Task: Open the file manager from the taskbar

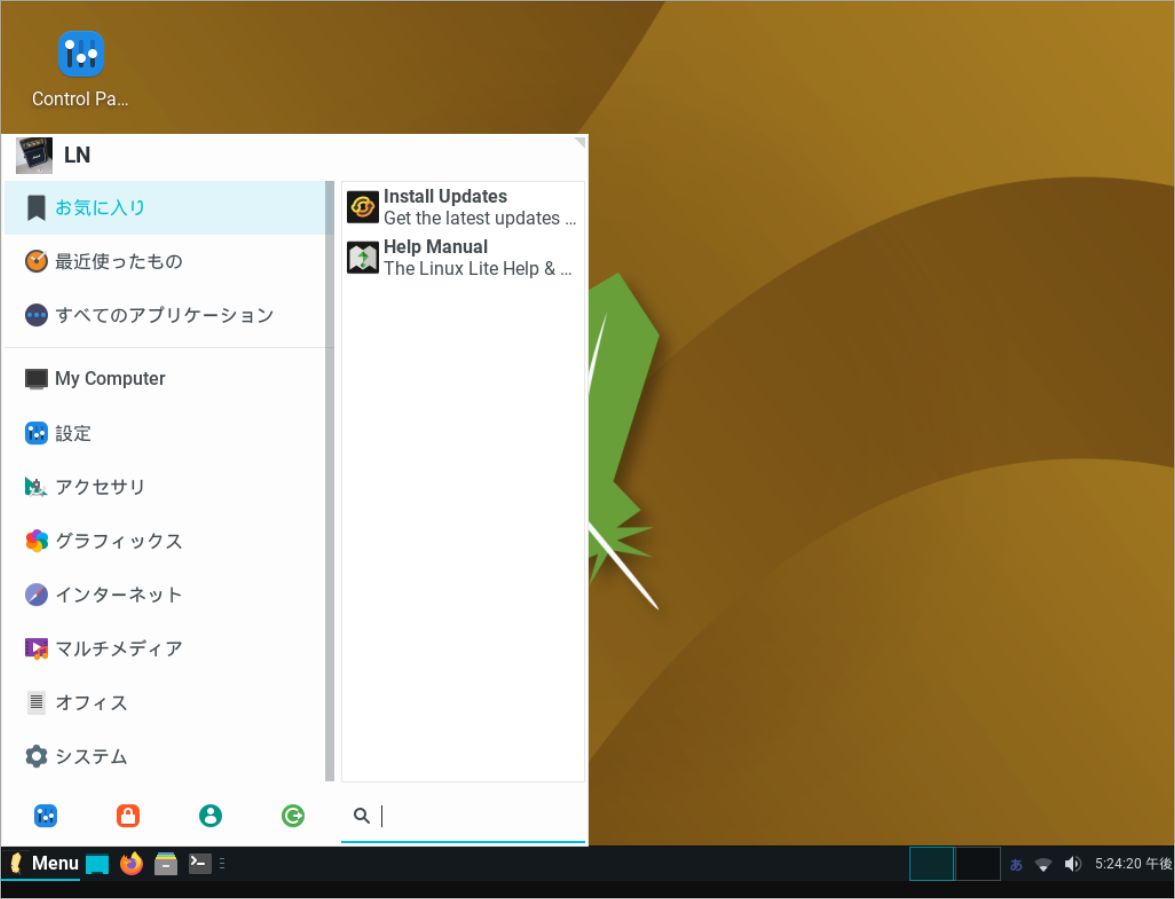Action: pyautogui.click(x=165, y=863)
